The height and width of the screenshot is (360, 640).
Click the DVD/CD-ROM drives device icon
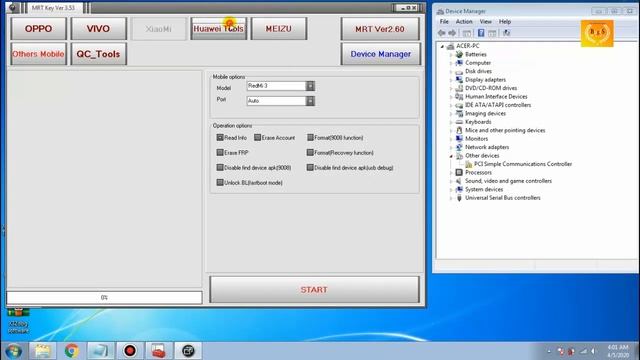[x=459, y=88]
